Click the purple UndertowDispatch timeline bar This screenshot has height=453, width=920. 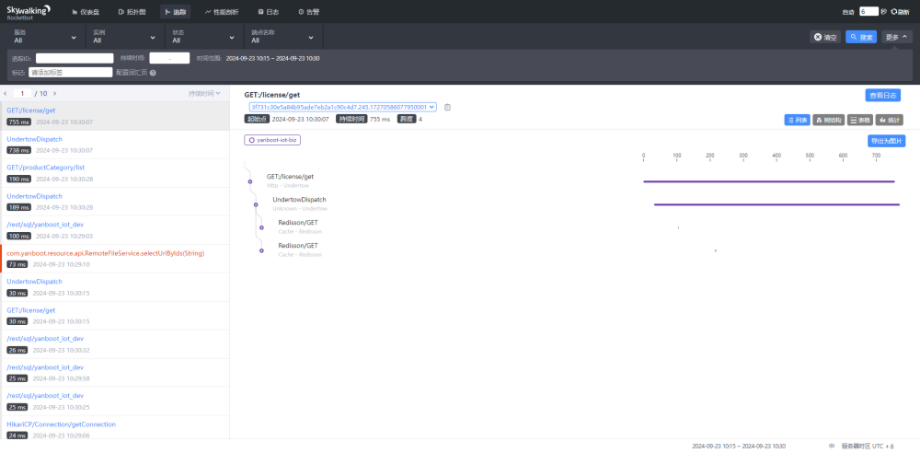(x=776, y=204)
